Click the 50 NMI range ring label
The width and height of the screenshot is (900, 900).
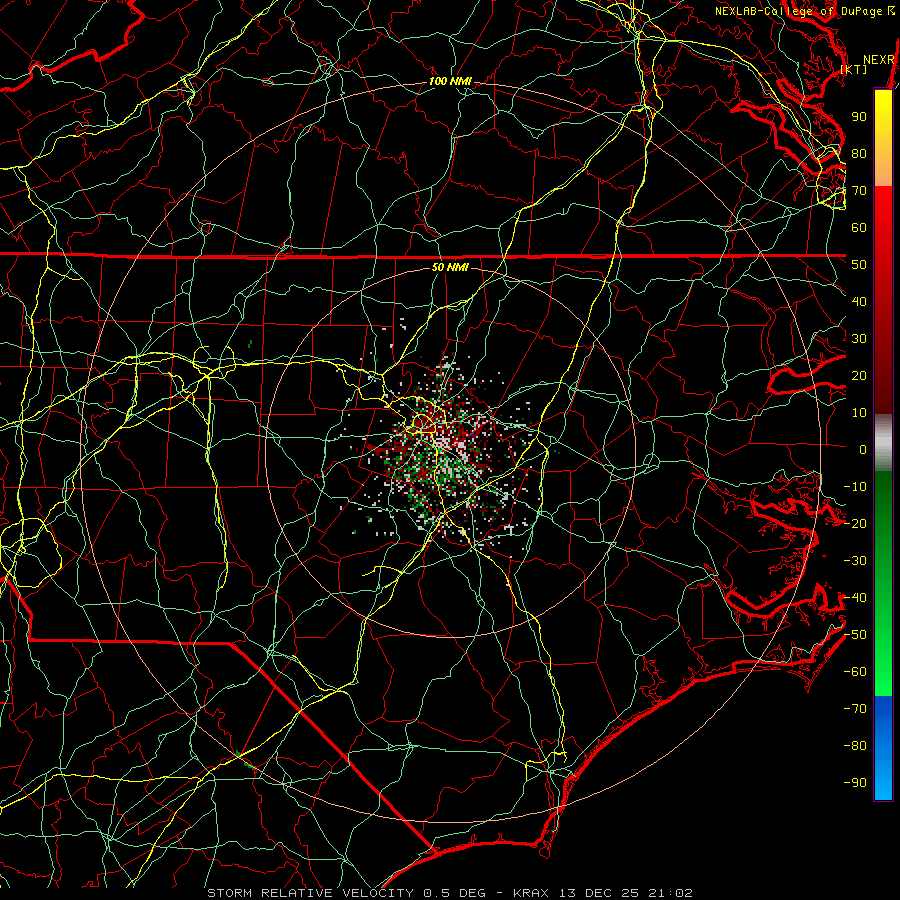click(450, 267)
